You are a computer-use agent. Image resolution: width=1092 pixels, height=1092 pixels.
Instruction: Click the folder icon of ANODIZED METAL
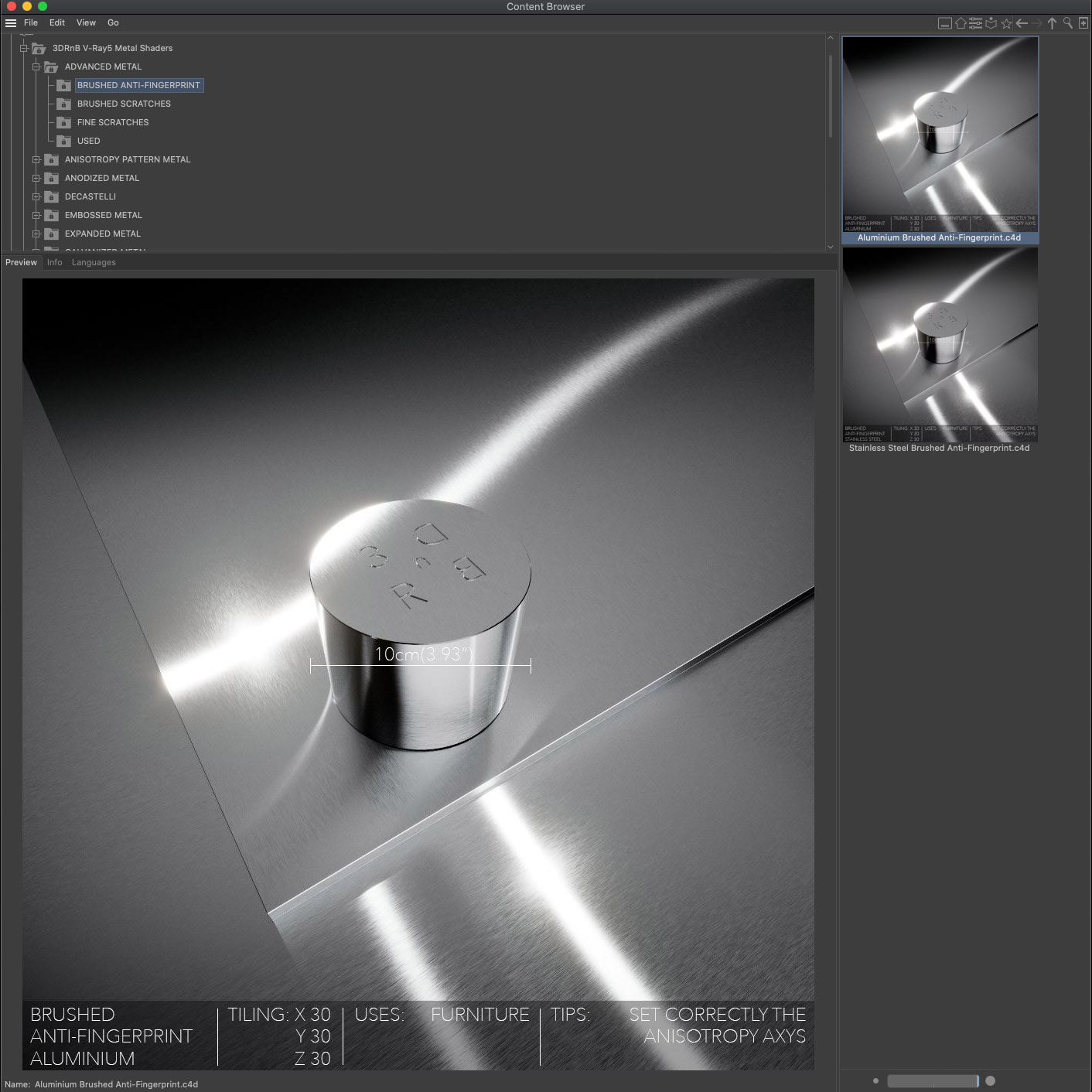[x=51, y=178]
